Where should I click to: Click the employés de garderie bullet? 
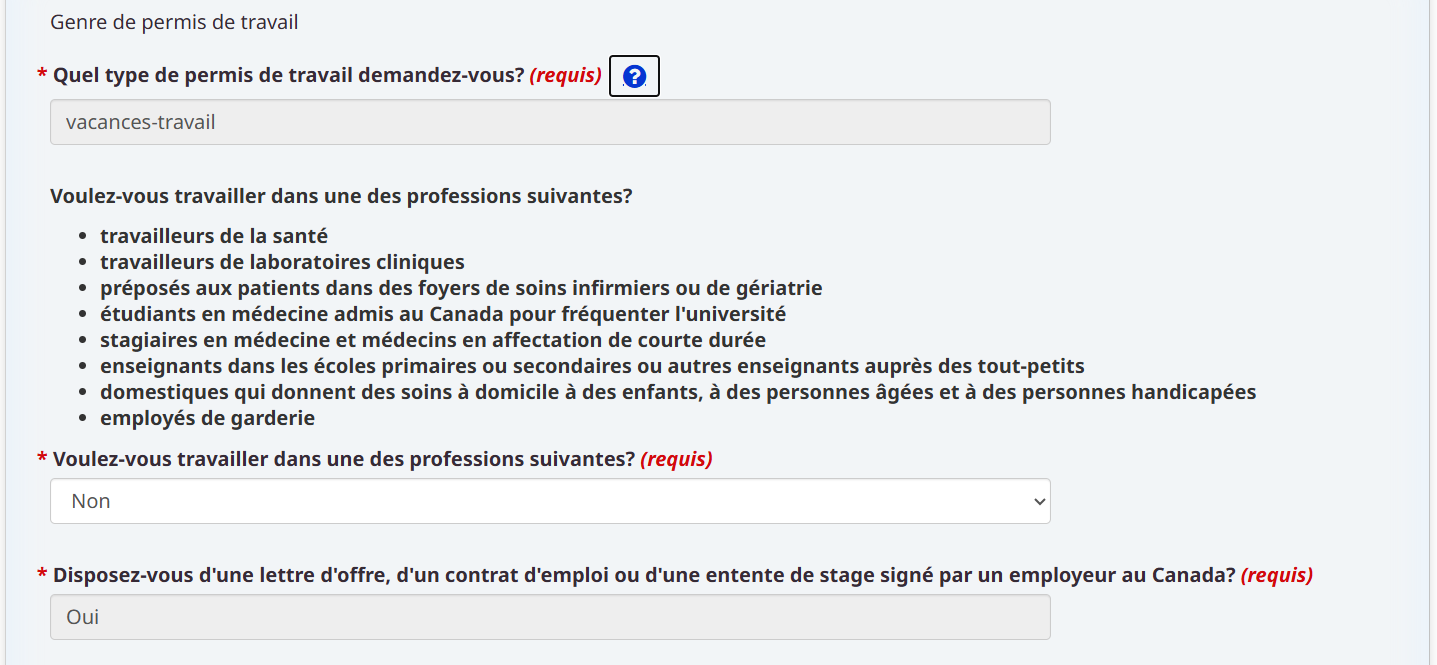[x=207, y=418]
